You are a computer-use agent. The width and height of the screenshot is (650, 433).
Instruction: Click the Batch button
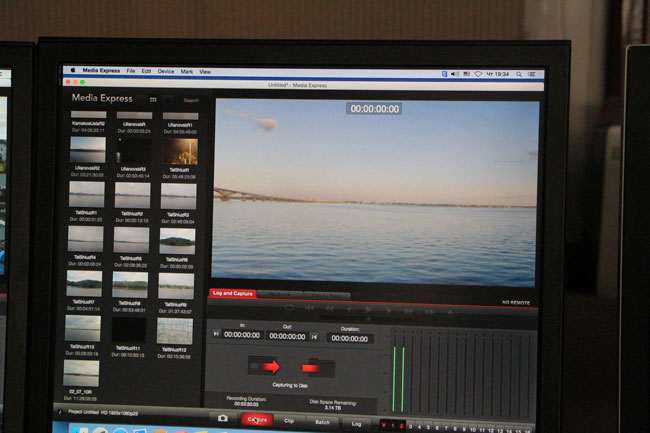click(x=322, y=422)
